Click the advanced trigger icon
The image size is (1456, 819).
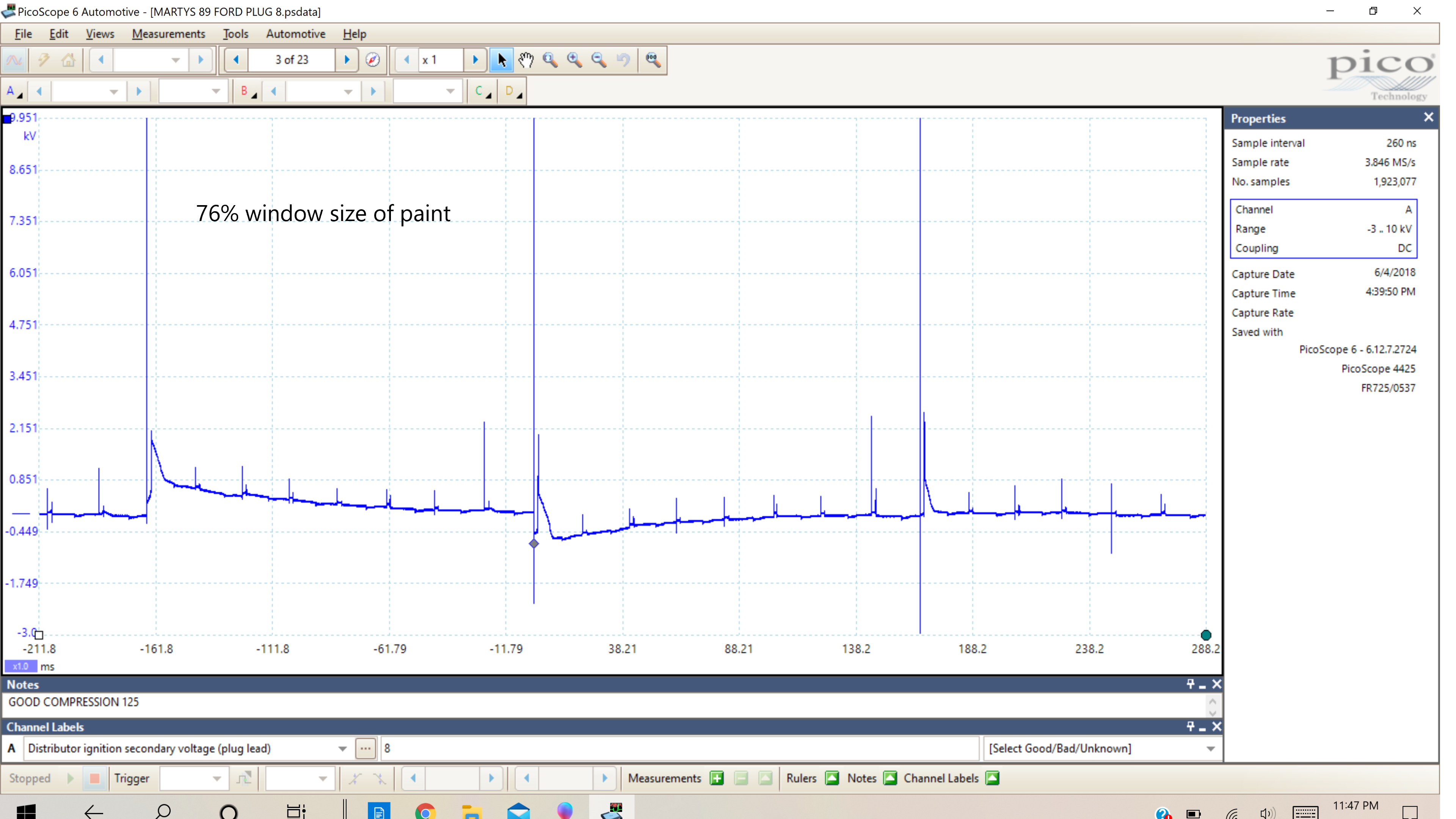[244, 779]
